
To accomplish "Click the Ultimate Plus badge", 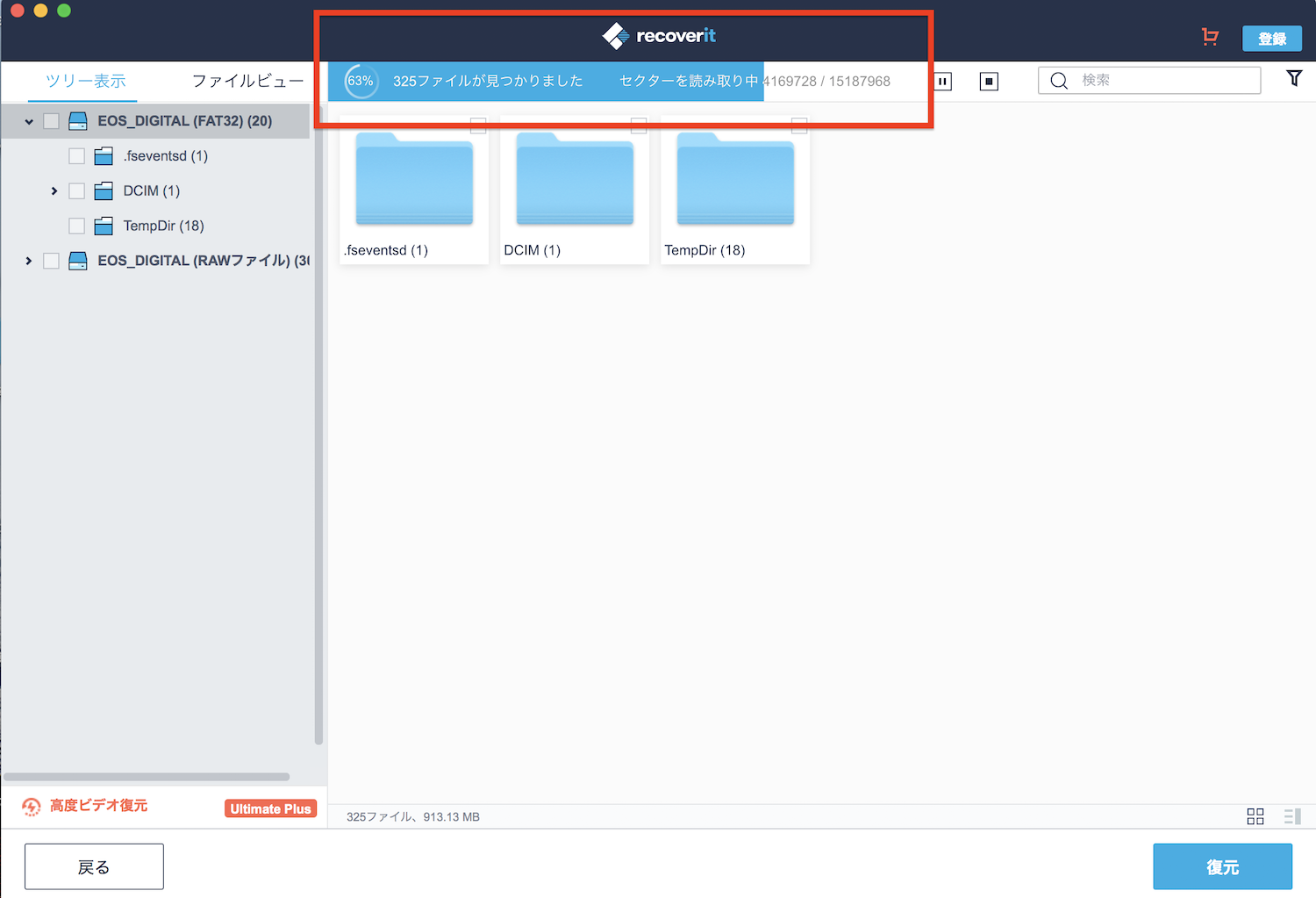I will click(271, 808).
